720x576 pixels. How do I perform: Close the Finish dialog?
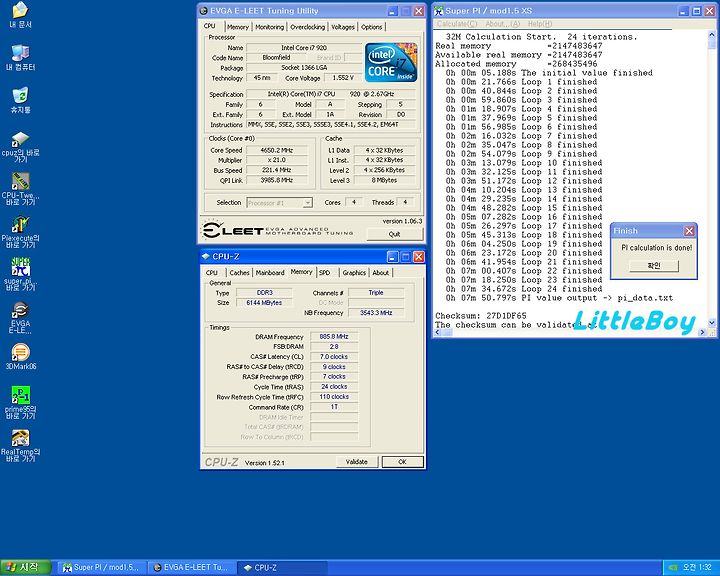[x=689, y=231]
